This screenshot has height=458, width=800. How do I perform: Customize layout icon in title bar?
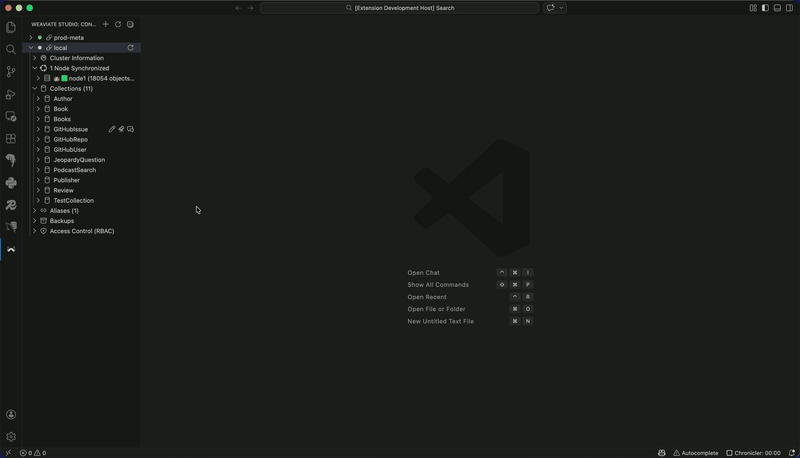(x=753, y=8)
